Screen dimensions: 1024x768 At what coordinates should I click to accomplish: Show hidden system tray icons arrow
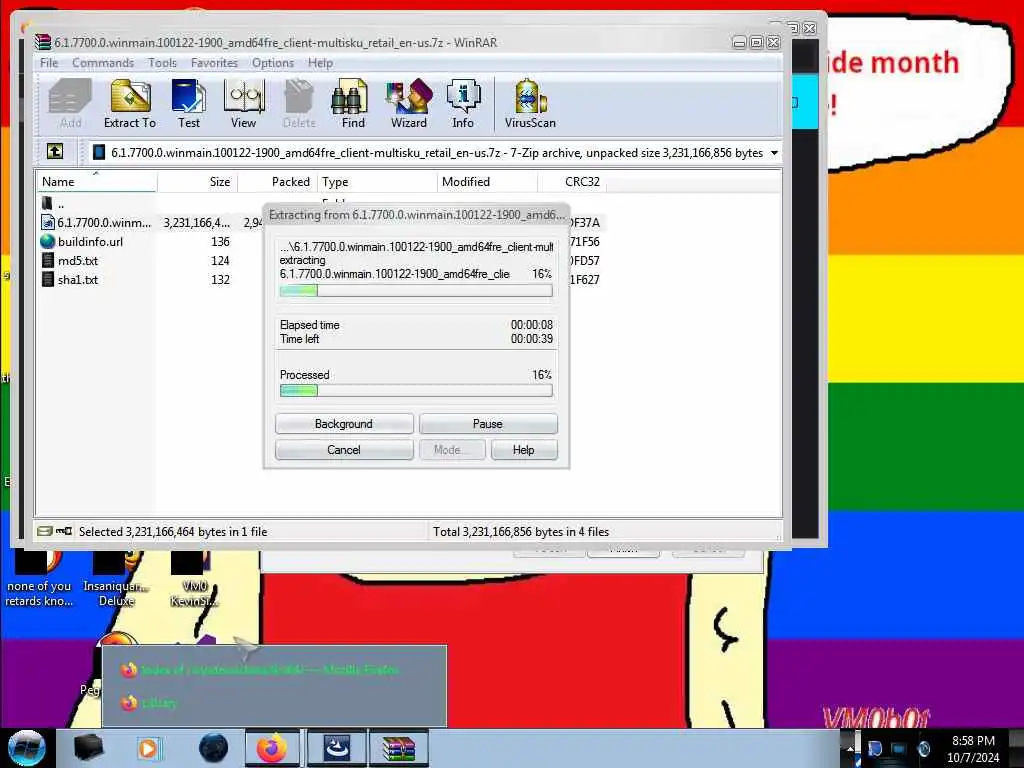850,748
